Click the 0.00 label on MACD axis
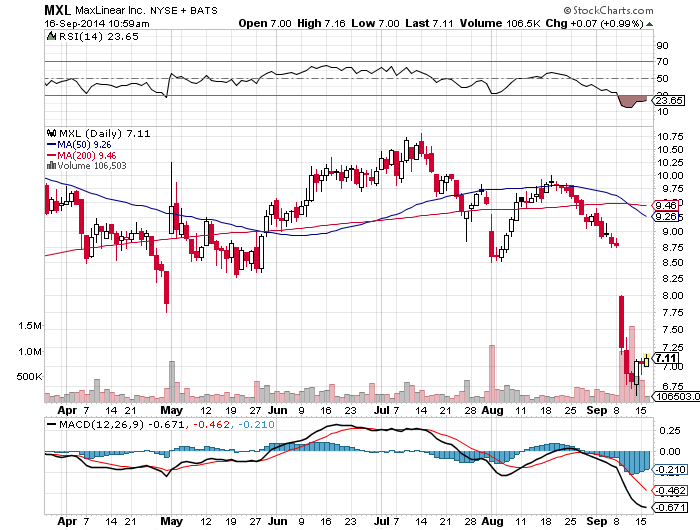Screen dimensions: 700x530 point(670,451)
